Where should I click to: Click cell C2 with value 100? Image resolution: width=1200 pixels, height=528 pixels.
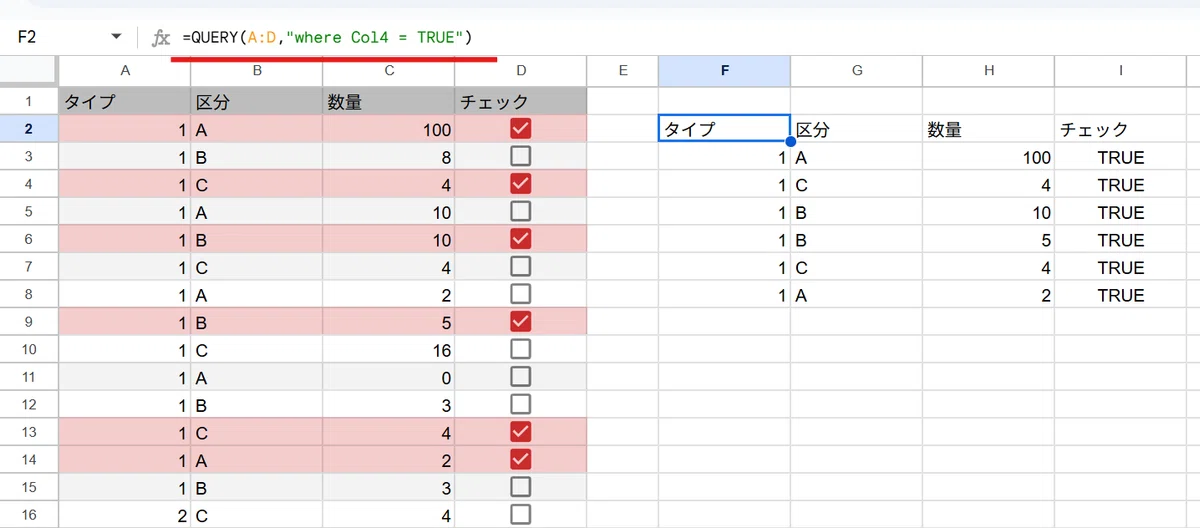coord(389,128)
